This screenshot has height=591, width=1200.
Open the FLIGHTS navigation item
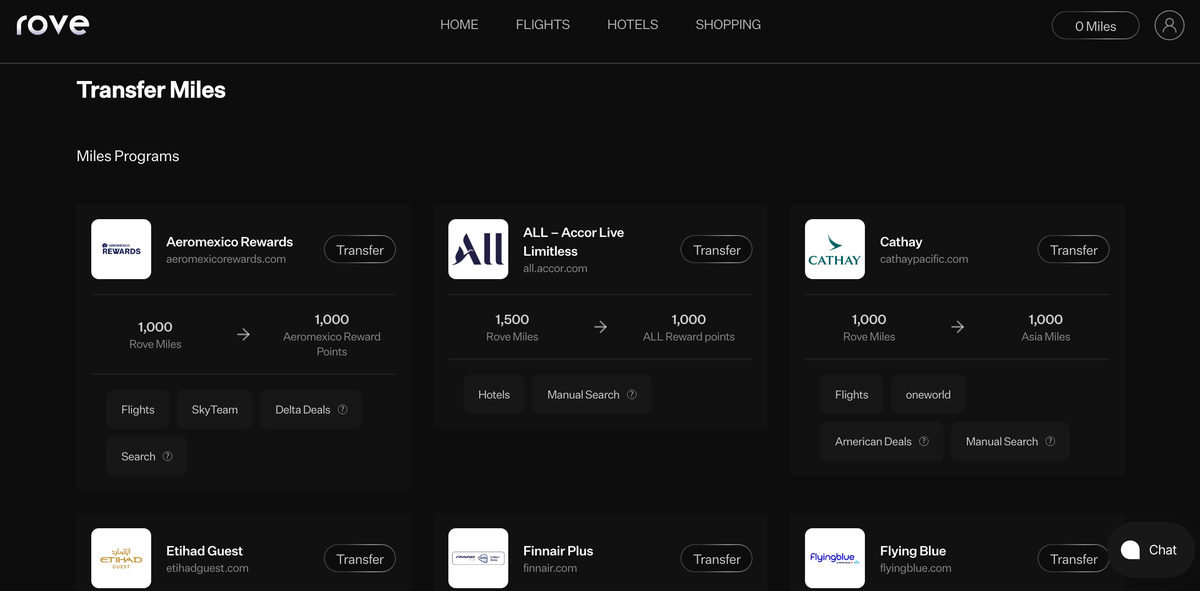(543, 24)
